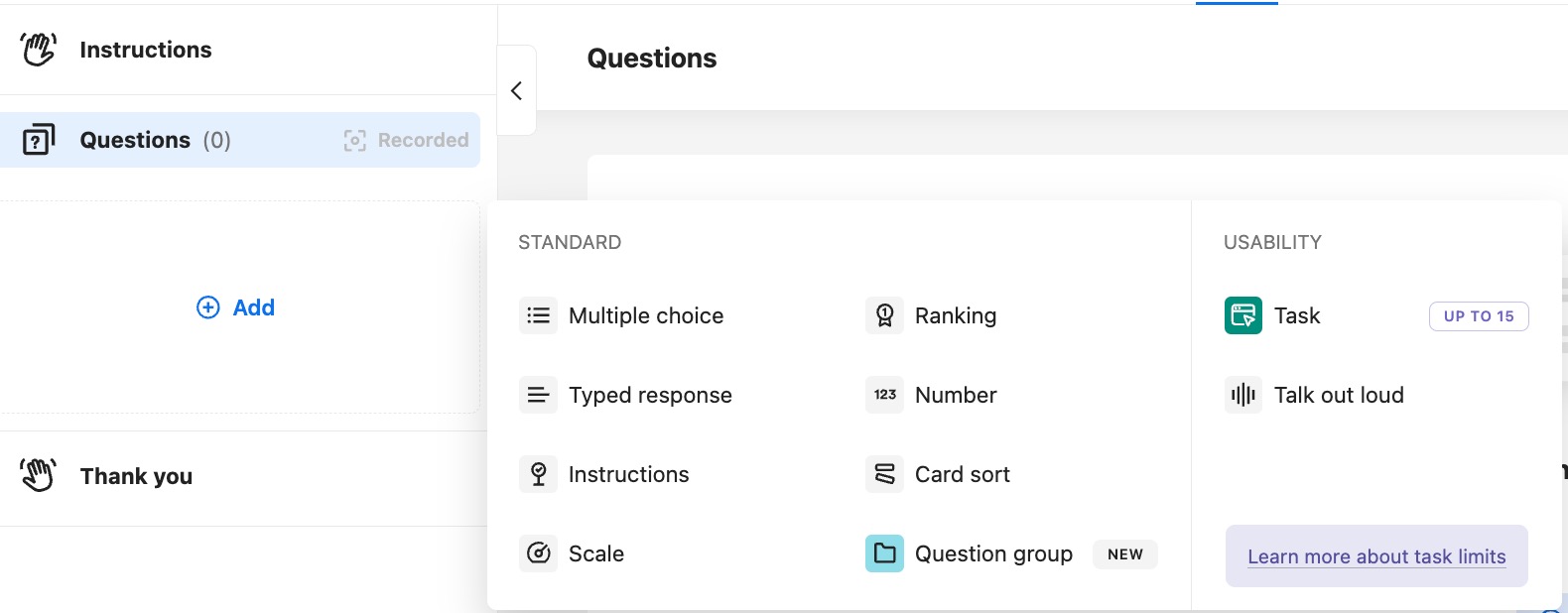Click the Talk out loud waveform icon

click(1243, 395)
